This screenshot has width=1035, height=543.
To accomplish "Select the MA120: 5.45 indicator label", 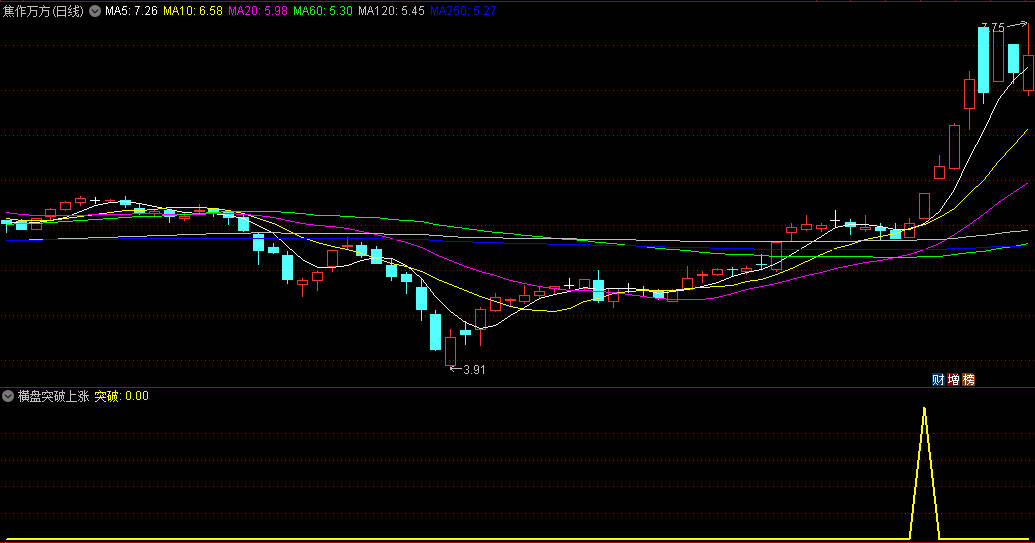I will coord(391,11).
